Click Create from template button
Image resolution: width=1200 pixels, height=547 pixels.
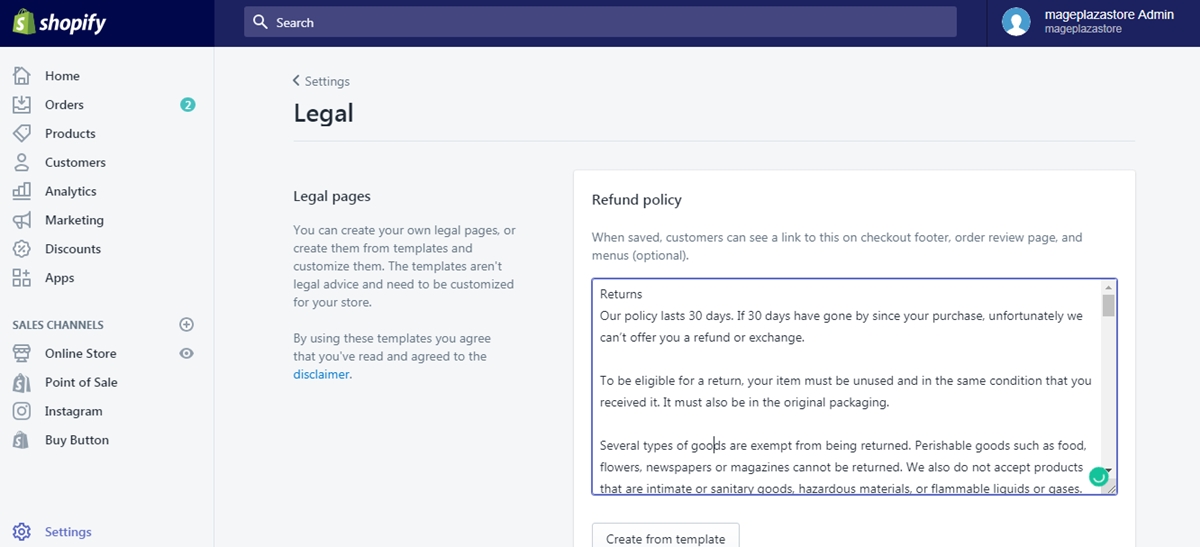coord(665,536)
